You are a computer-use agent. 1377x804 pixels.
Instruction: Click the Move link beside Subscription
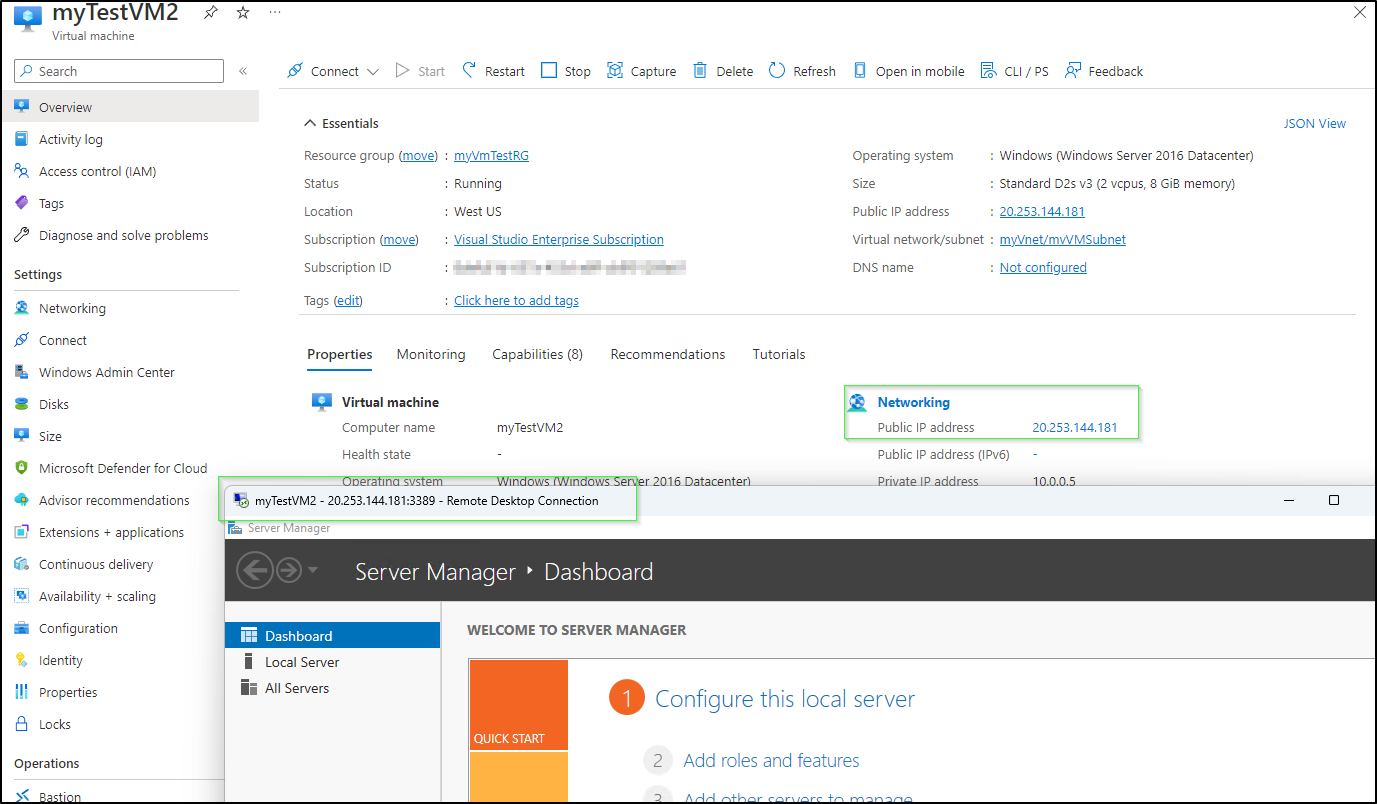[x=400, y=240]
